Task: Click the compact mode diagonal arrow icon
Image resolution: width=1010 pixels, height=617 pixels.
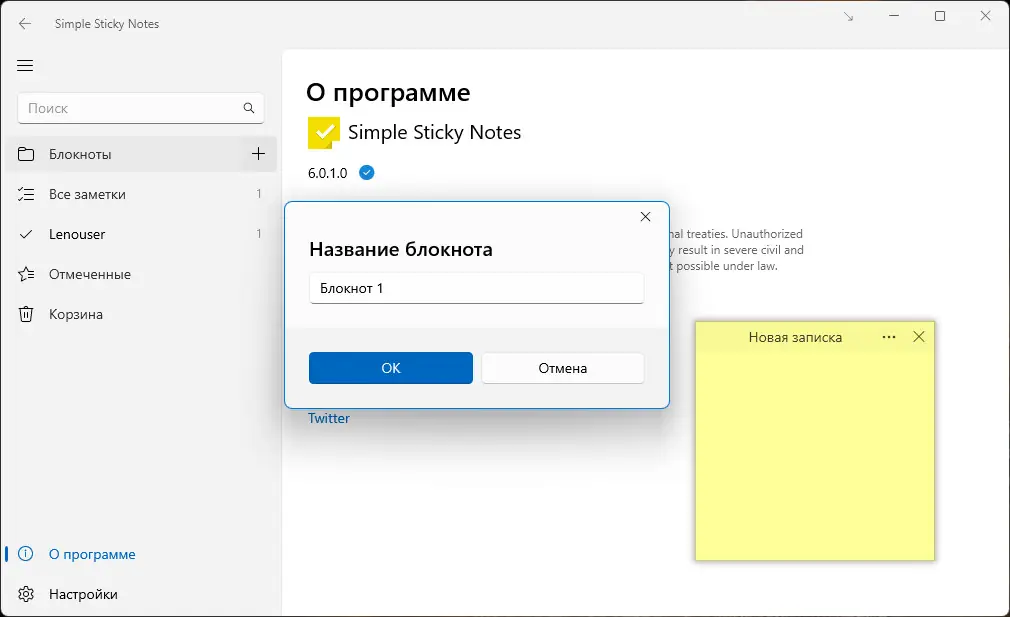Action: (848, 17)
